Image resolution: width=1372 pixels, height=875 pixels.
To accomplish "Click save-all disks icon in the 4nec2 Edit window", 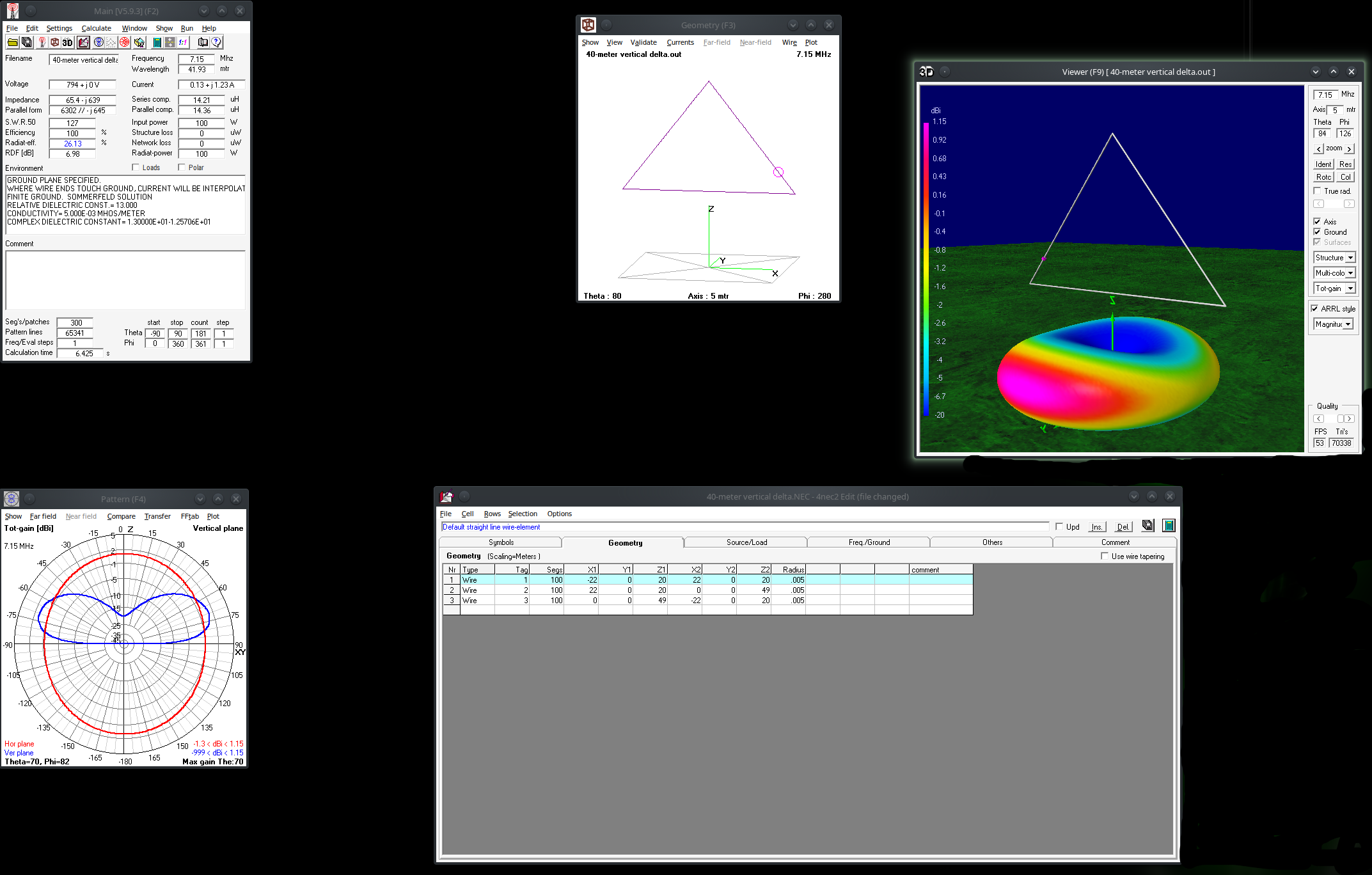I will (x=1147, y=525).
